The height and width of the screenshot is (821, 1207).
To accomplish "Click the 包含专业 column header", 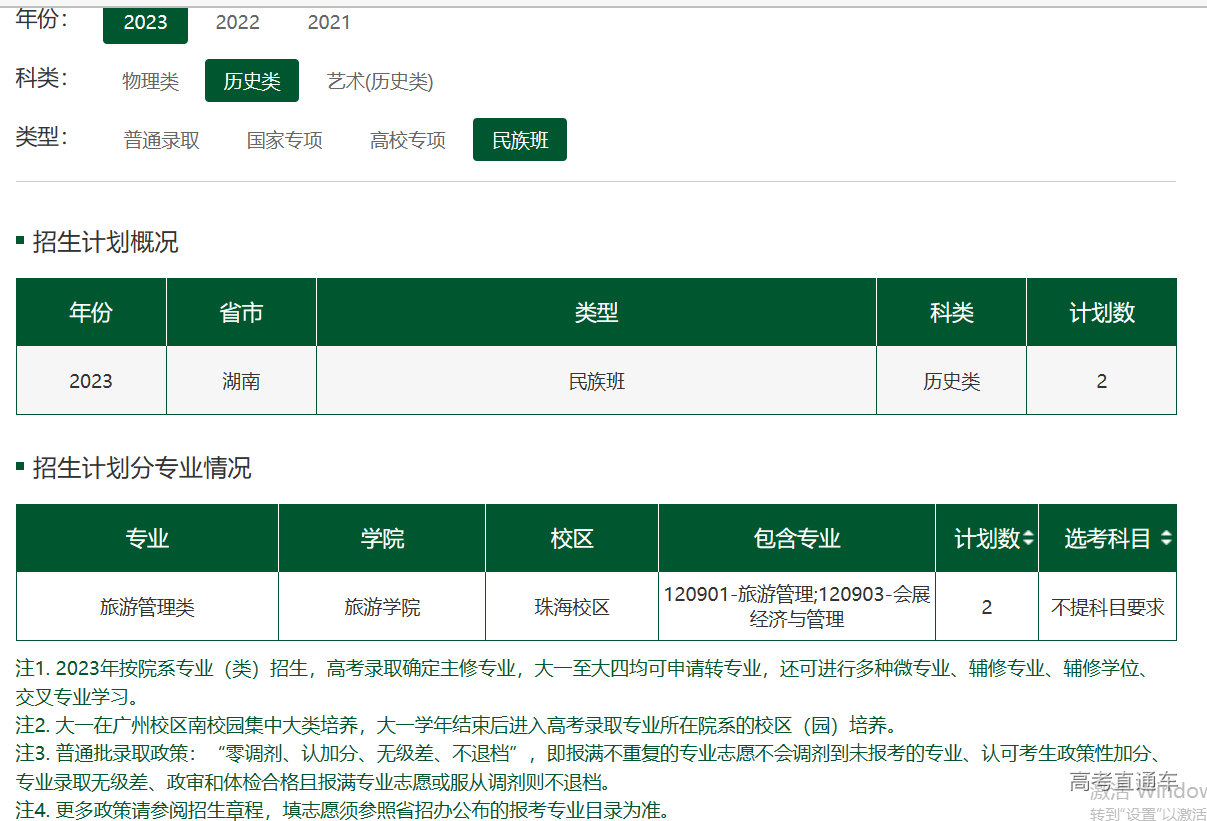I will 797,539.
